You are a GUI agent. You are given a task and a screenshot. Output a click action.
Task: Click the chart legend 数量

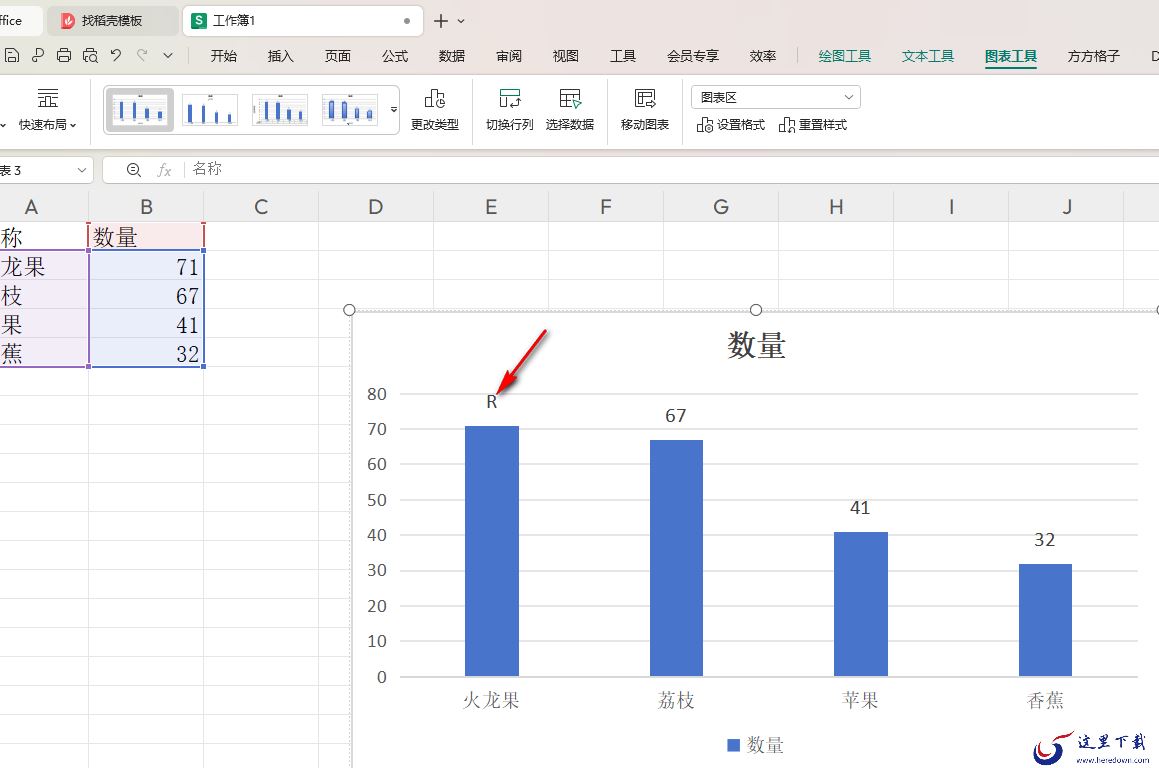(755, 745)
